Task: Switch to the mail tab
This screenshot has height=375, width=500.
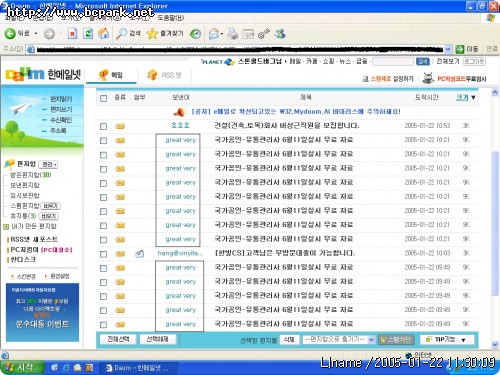Action: (111, 75)
